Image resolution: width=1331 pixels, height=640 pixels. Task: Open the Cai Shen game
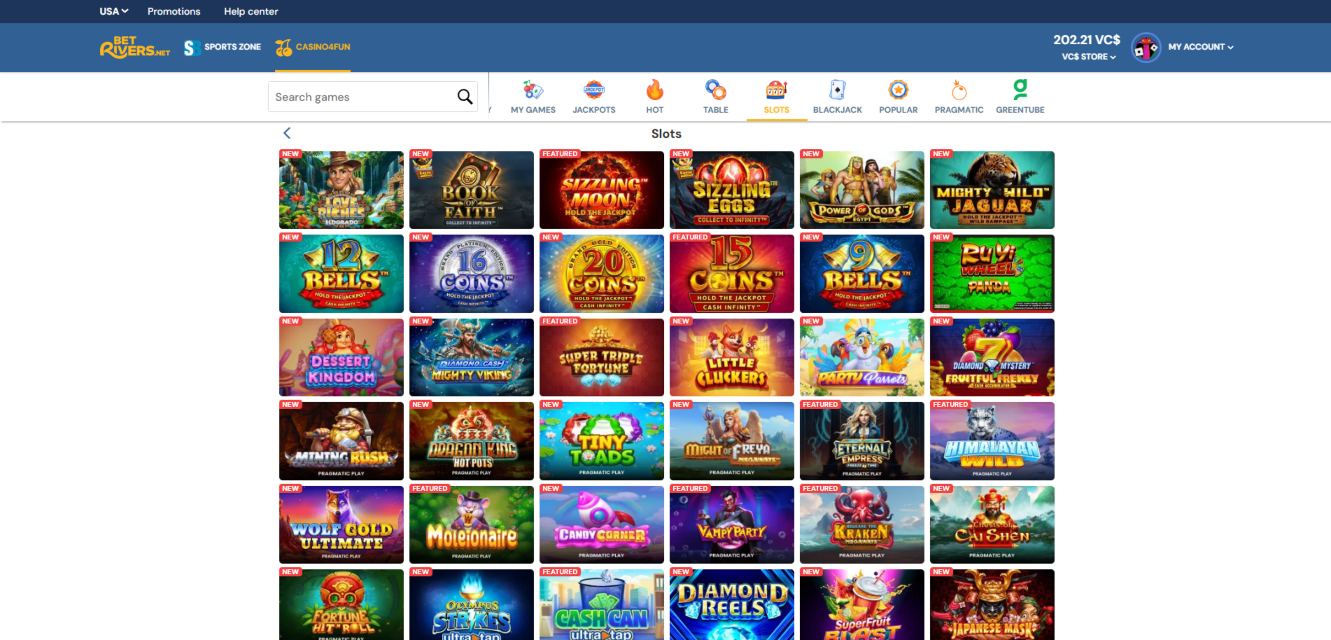[992, 525]
